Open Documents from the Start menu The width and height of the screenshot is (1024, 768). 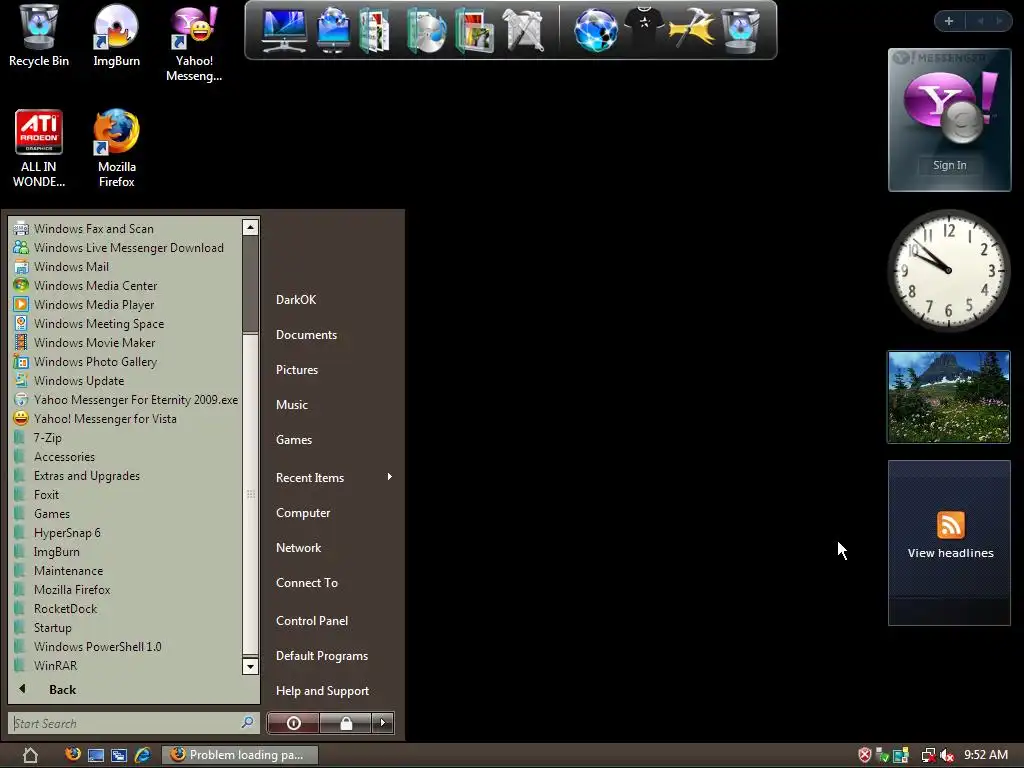click(x=306, y=334)
